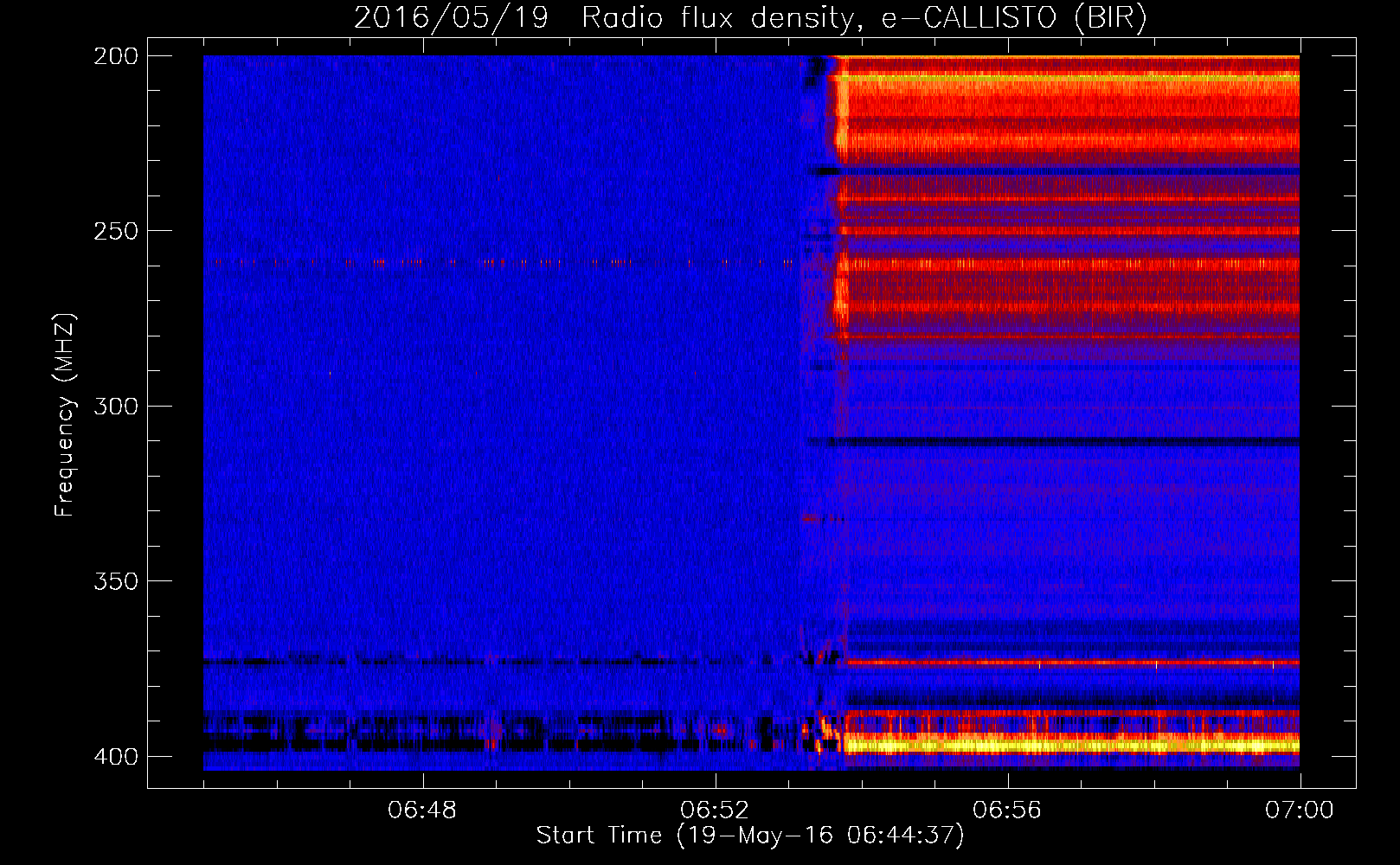Click the plot title "2016/05/19 Radio flux density, e-CALLISTO (BIR)"
The width and height of the screenshot is (1400, 865).
(750, 17)
